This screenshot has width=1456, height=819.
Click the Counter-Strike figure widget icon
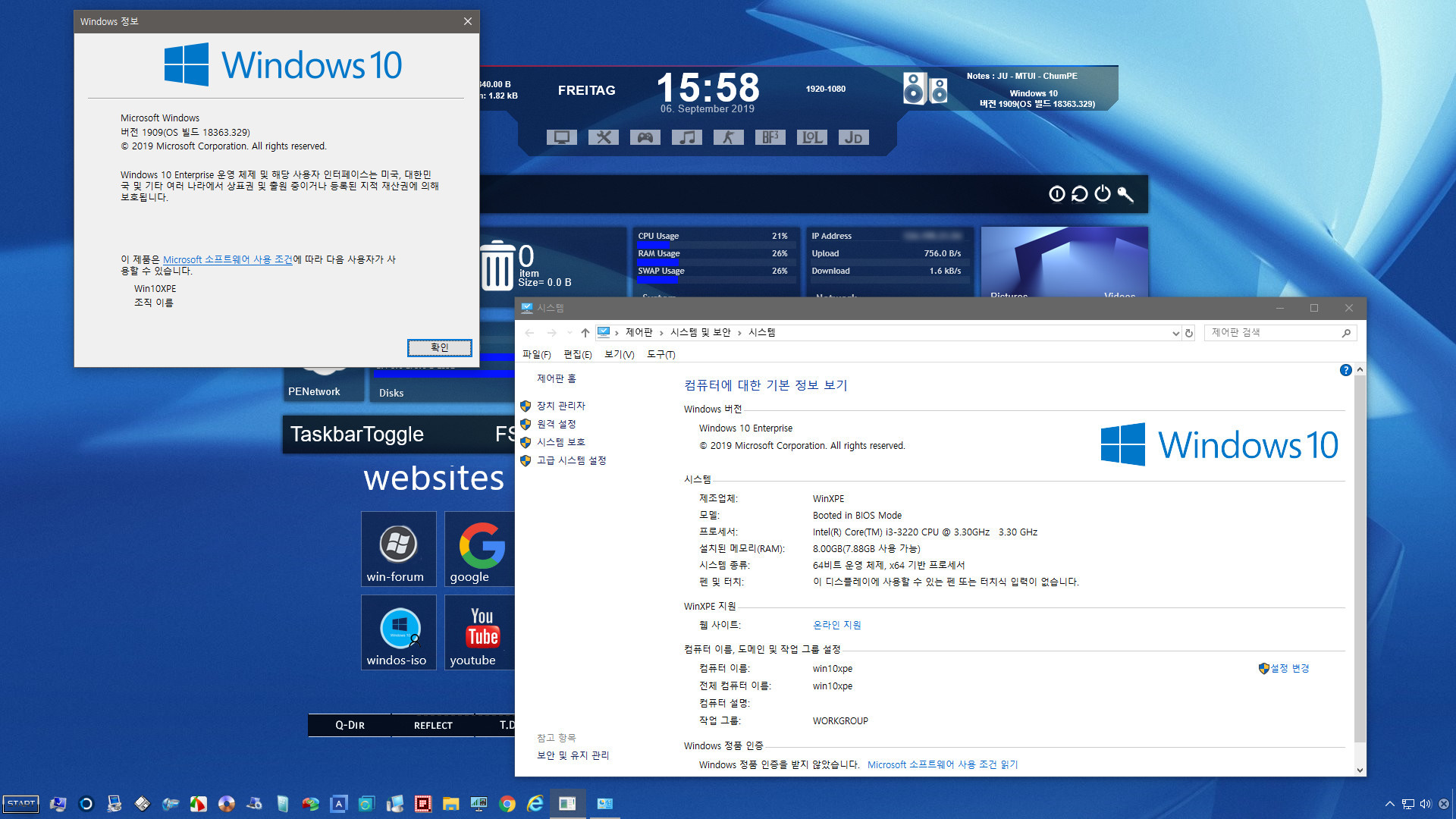click(728, 137)
